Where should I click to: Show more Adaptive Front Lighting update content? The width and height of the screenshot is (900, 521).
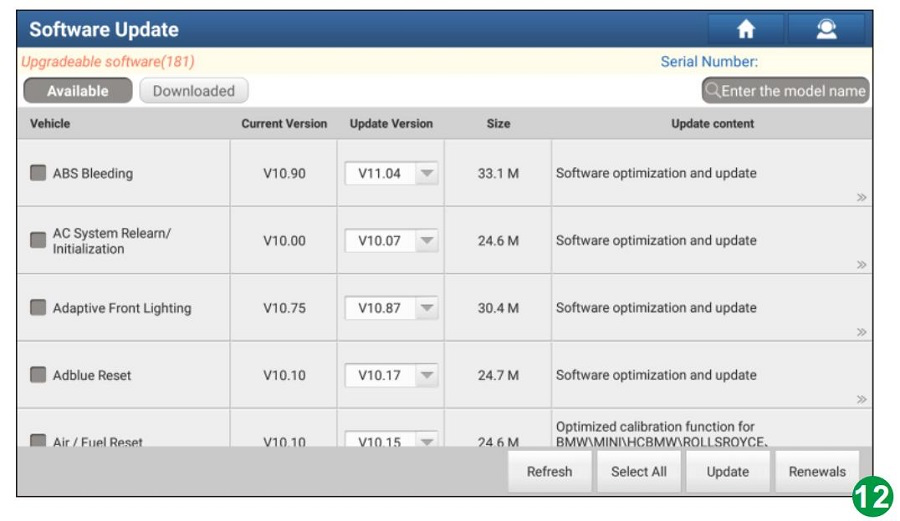coord(861,332)
